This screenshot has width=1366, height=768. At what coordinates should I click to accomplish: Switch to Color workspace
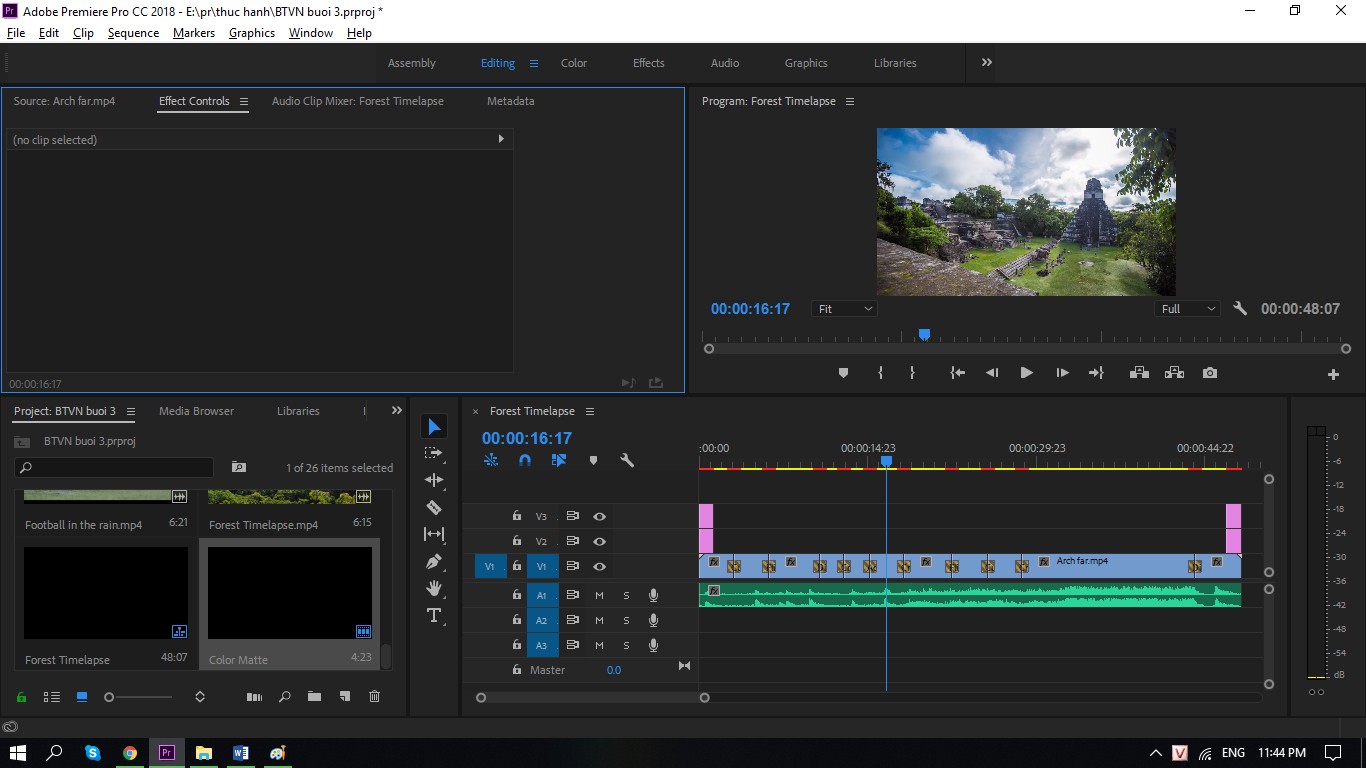click(x=574, y=63)
